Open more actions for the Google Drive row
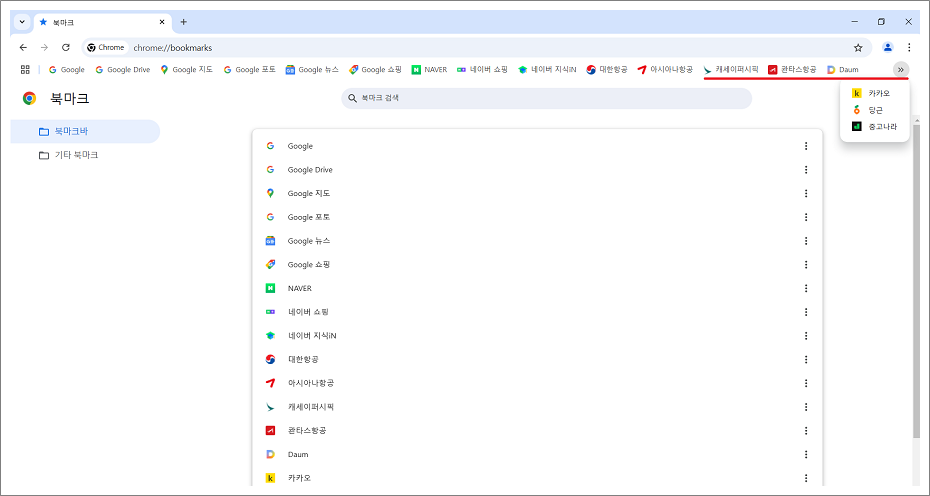 [805, 170]
